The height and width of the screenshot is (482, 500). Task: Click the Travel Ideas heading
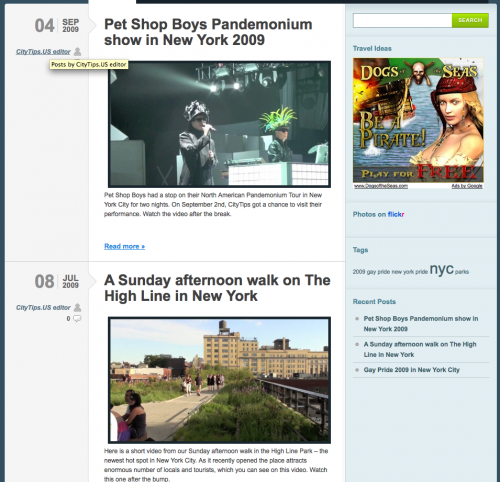coord(372,48)
